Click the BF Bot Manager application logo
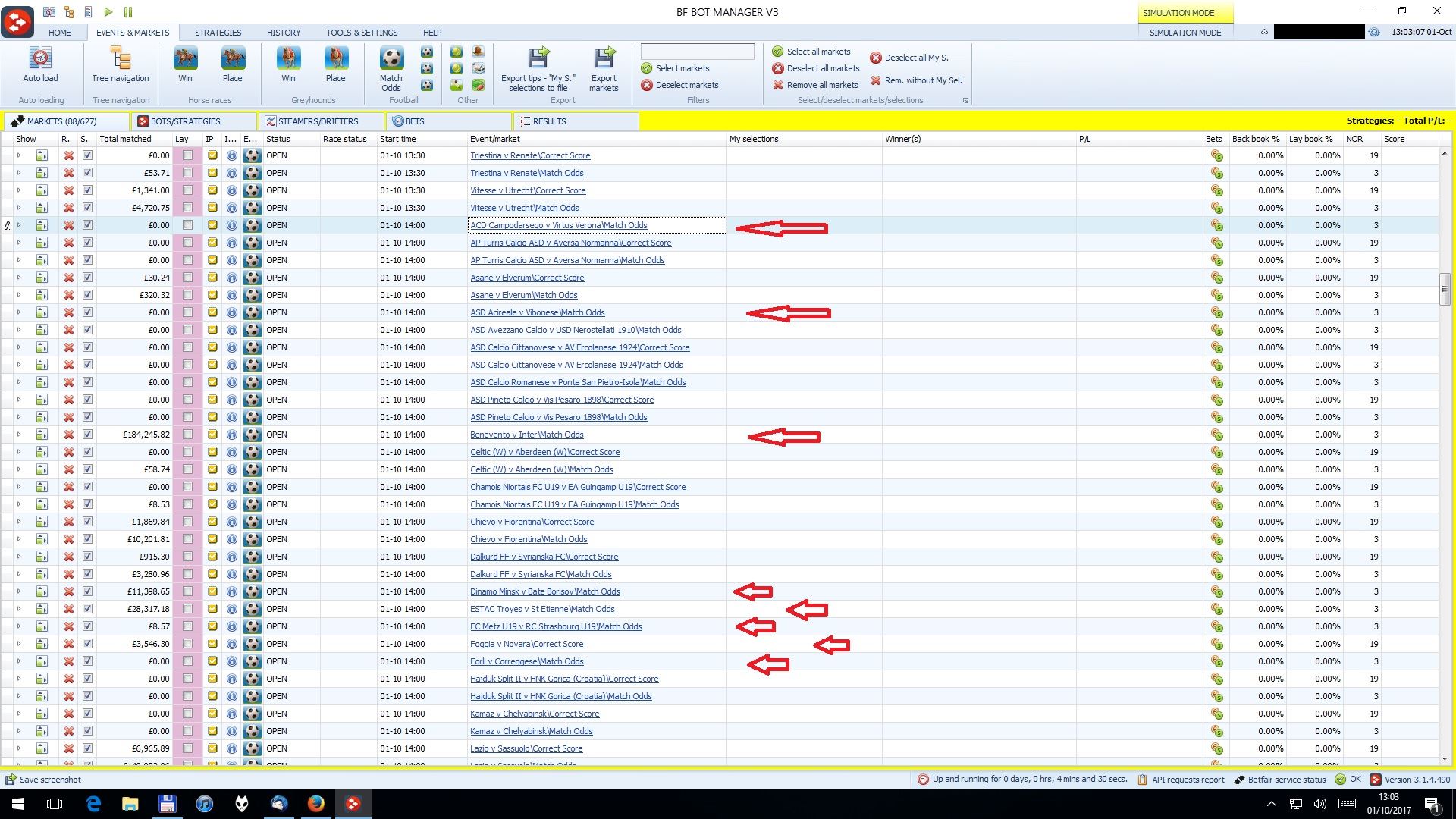 pyautogui.click(x=17, y=20)
